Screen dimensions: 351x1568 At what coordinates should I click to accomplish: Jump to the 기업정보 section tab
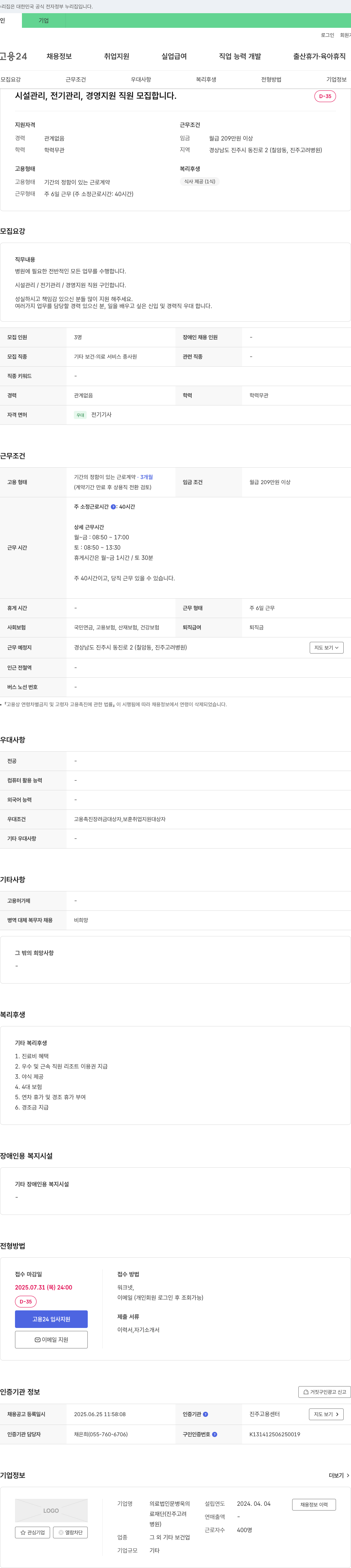[x=336, y=80]
